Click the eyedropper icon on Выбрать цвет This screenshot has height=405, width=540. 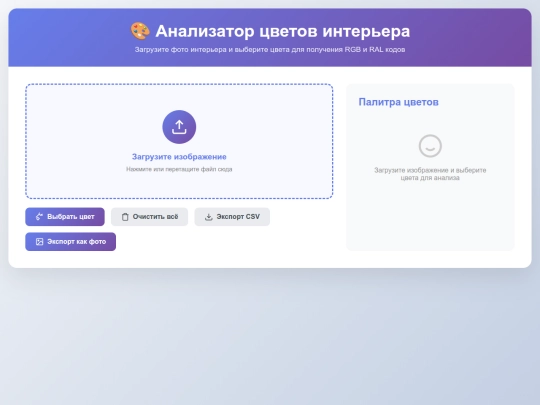tap(39, 217)
